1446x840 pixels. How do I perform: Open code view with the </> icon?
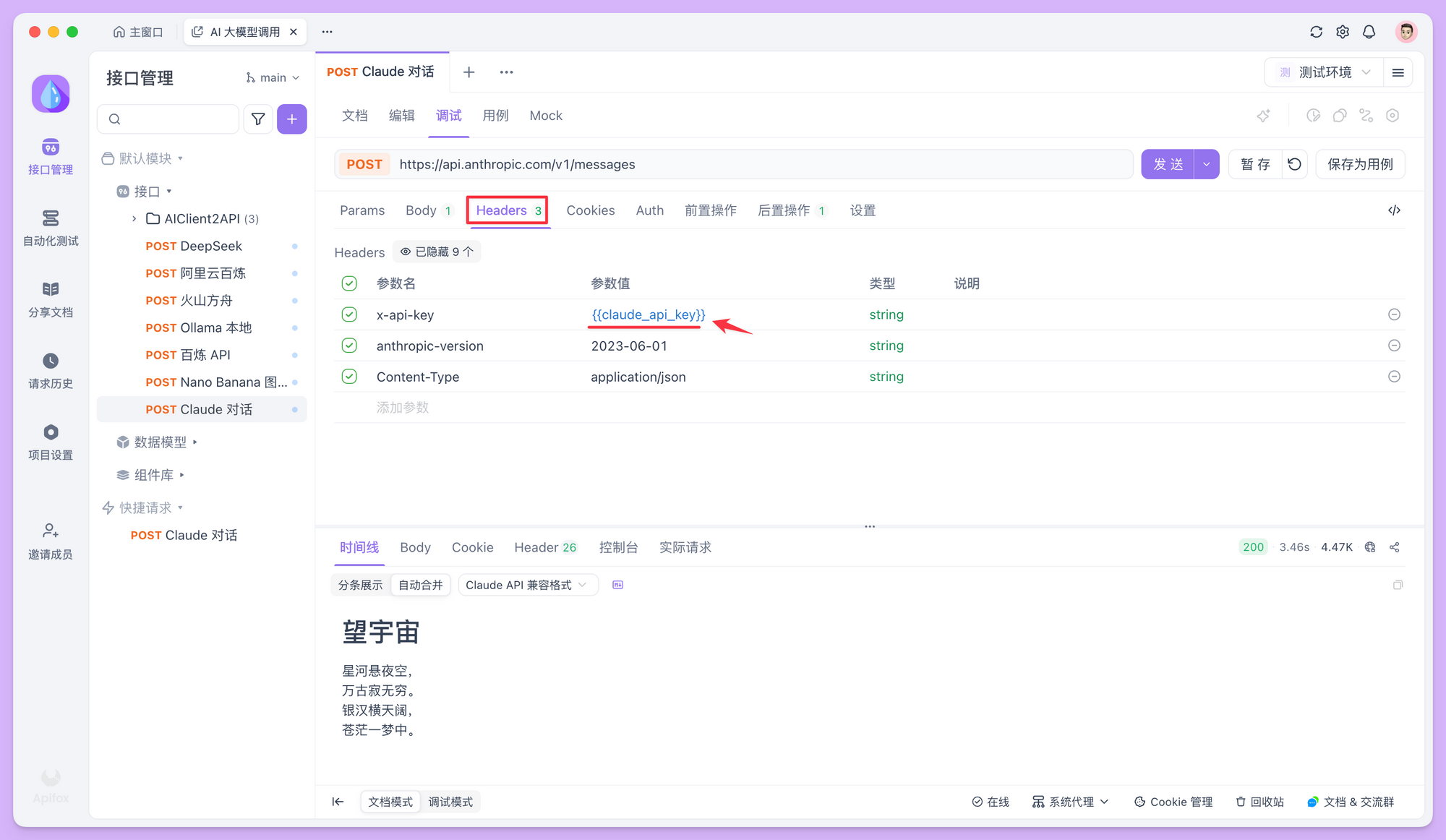[x=1395, y=210]
